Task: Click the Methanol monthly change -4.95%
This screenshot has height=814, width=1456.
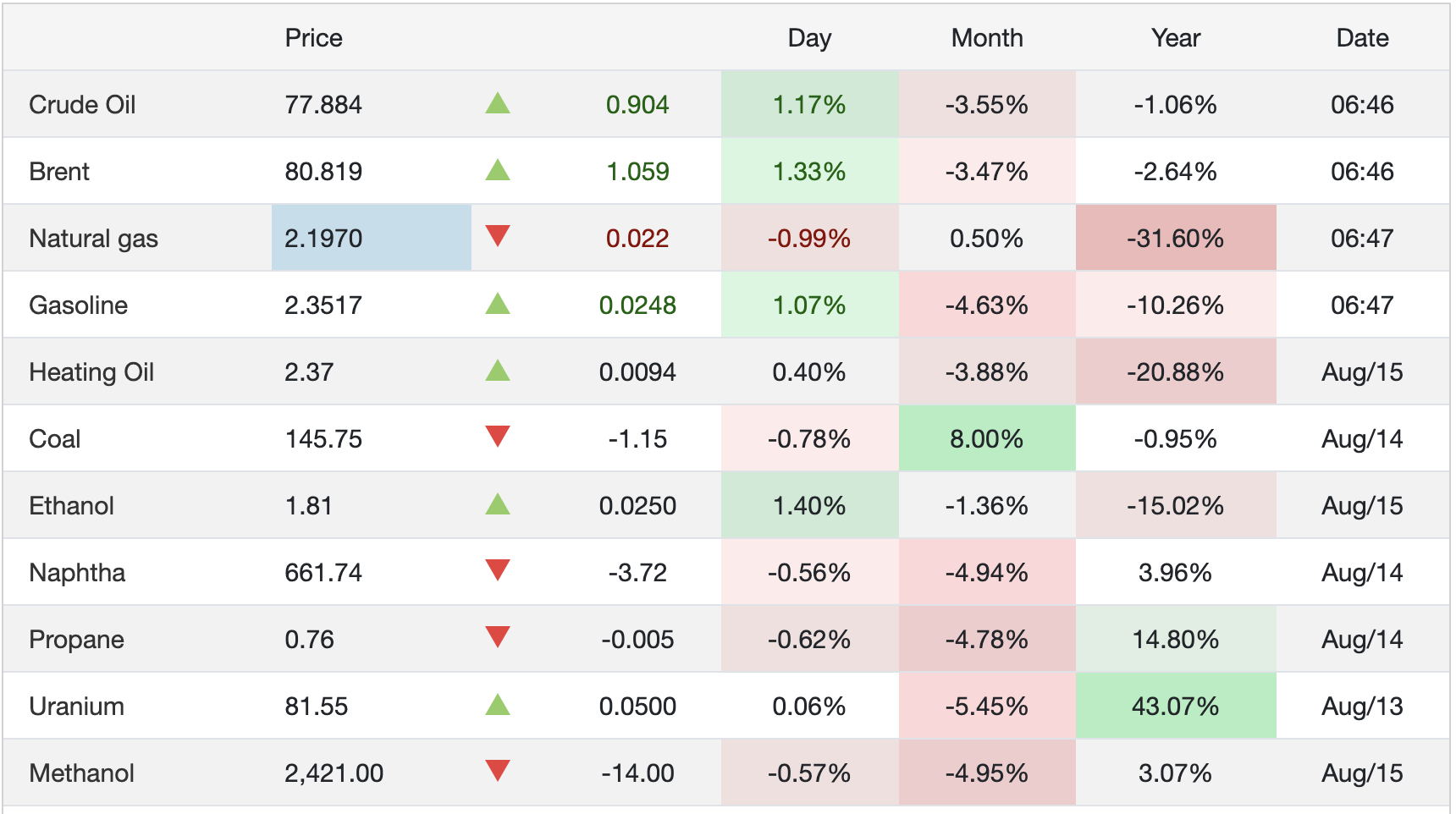Action: tap(987, 773)
